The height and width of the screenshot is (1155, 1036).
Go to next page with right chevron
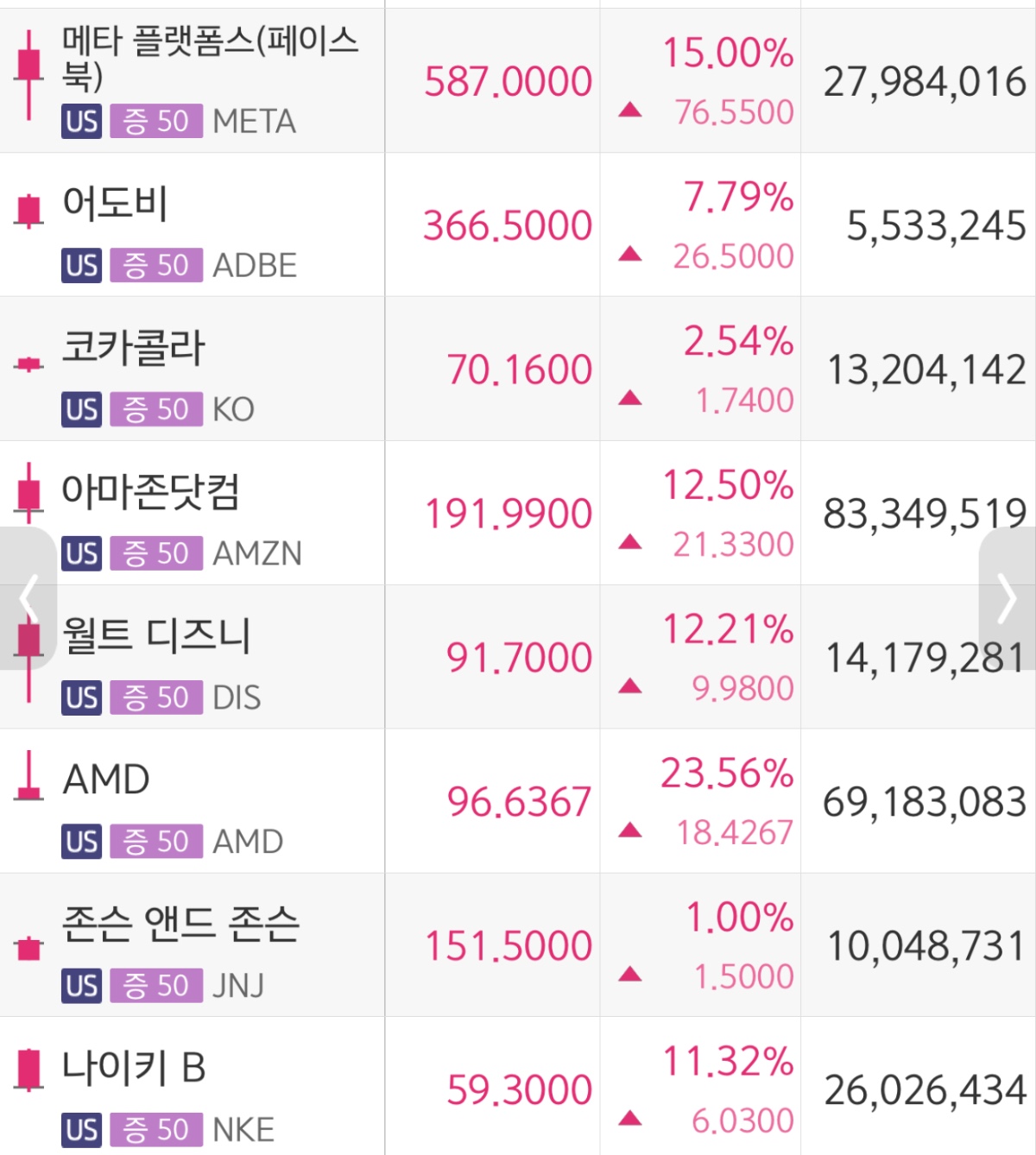1008,598
